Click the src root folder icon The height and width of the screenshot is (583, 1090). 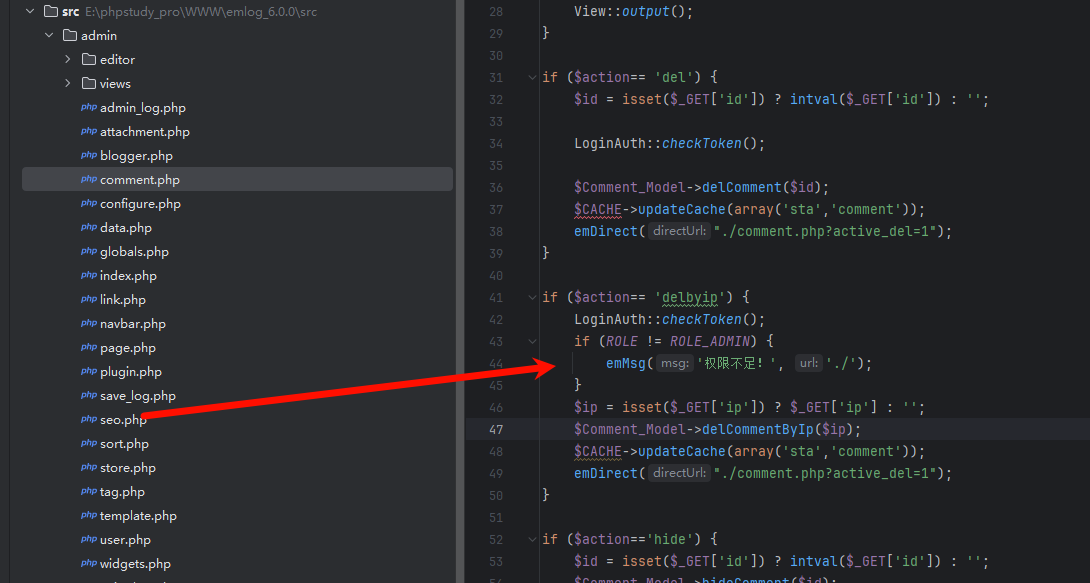point(52,12)
